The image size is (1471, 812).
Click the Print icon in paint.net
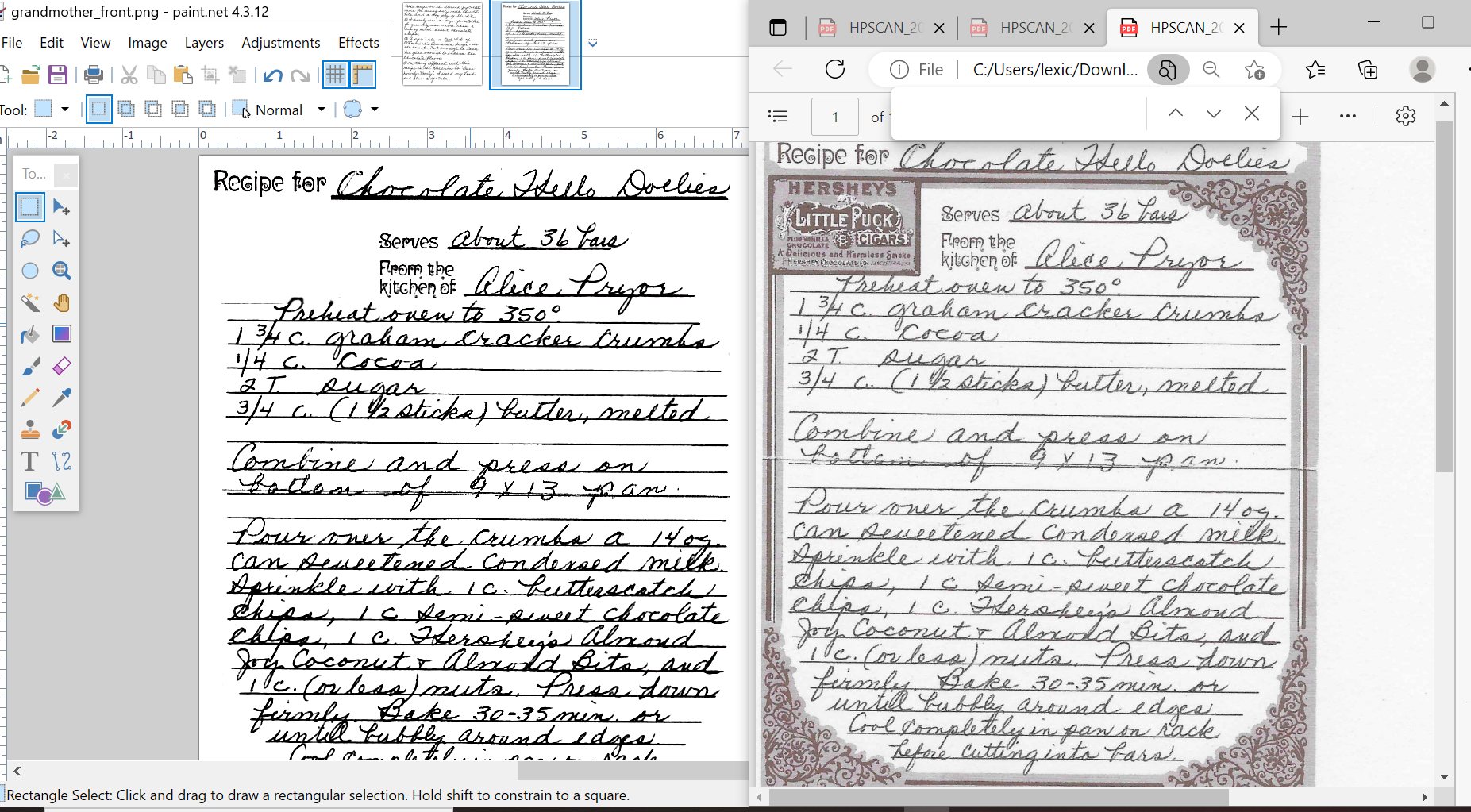(93, 75)
